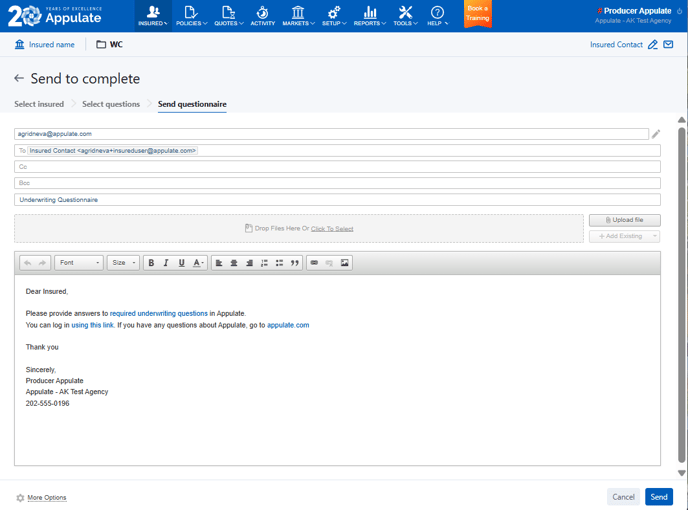Click the WC folder icon
The width and height of the screenshot is (688, 510).
point(101,44)
